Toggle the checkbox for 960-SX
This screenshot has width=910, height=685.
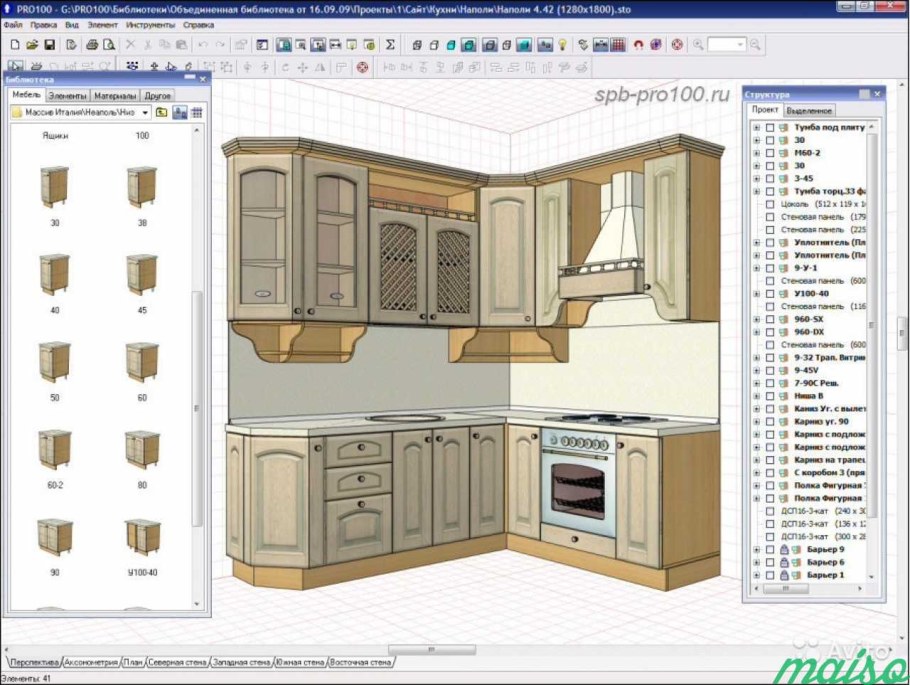[x=769, y=319]
